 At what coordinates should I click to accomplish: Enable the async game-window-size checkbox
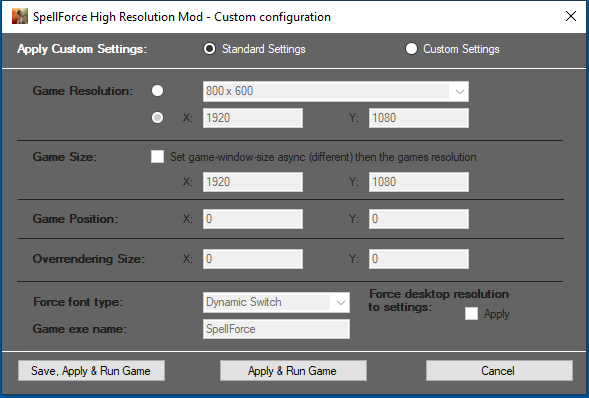tap(157, 157)
